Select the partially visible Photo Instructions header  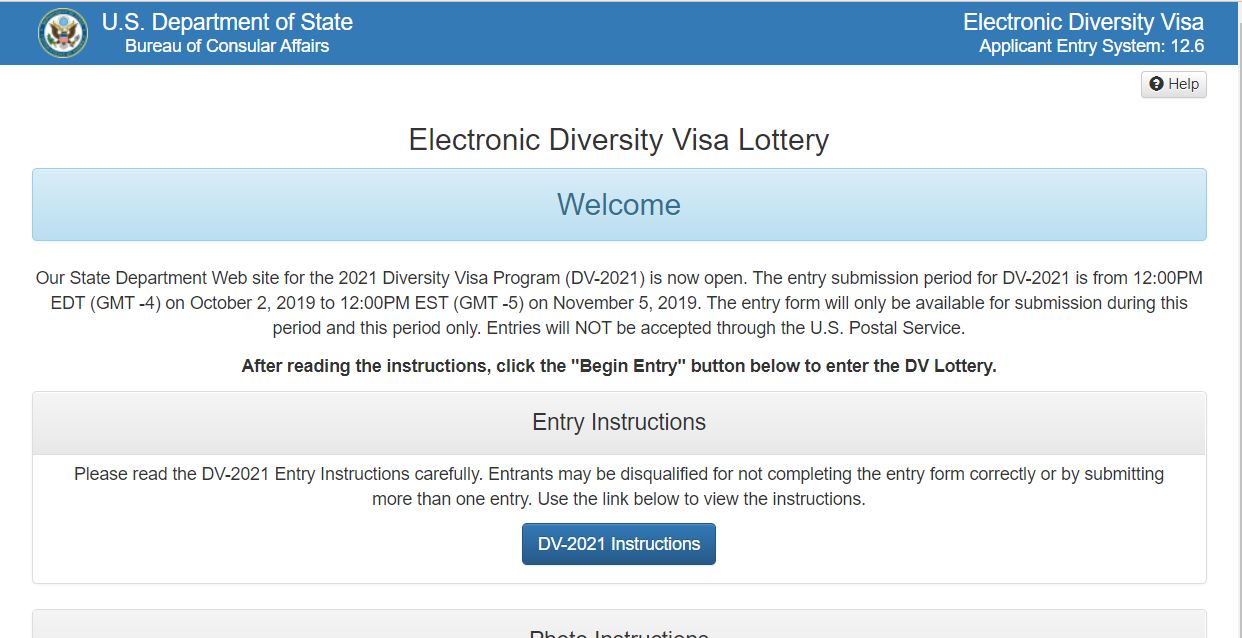click(x=619, y=630)
